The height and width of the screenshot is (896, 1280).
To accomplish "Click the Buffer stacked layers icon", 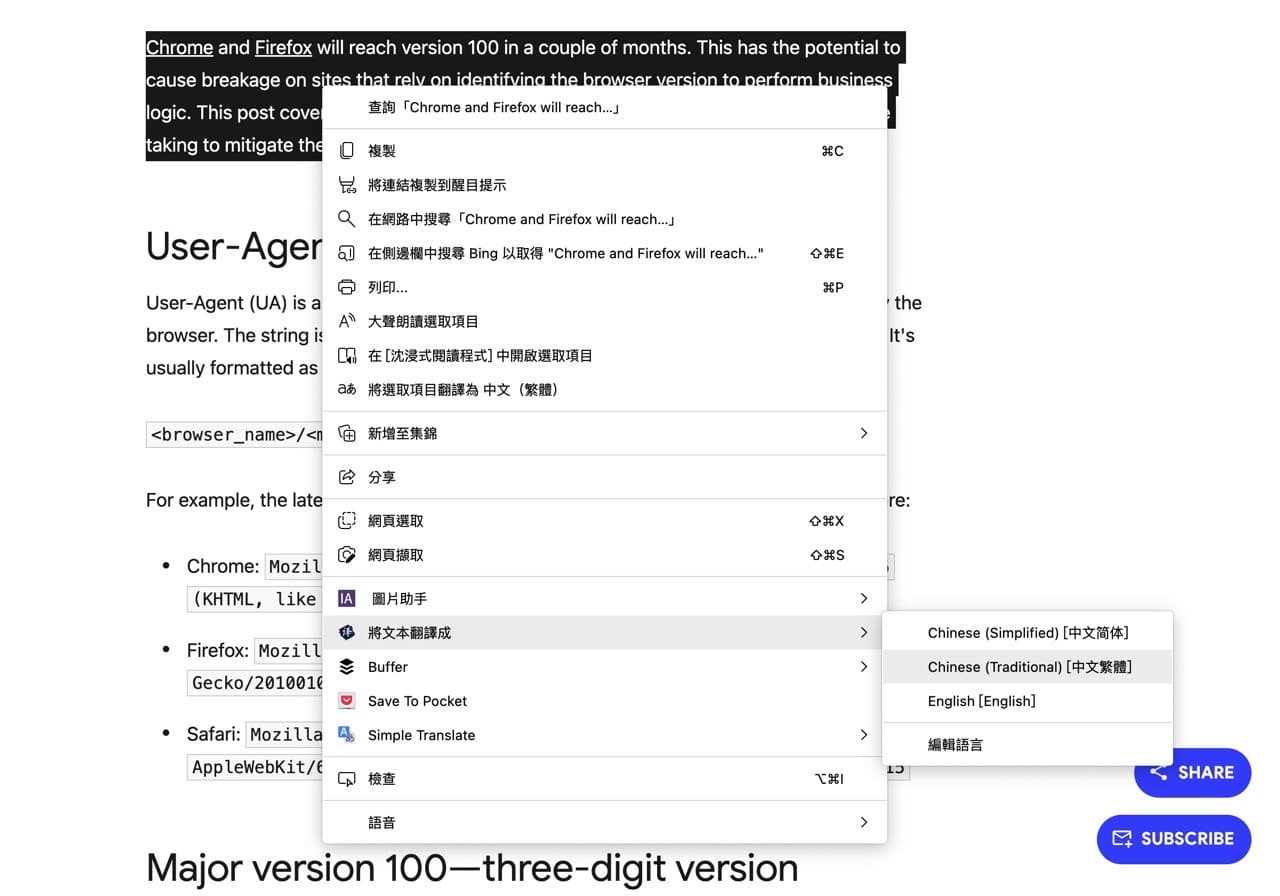I will [347, 667].
